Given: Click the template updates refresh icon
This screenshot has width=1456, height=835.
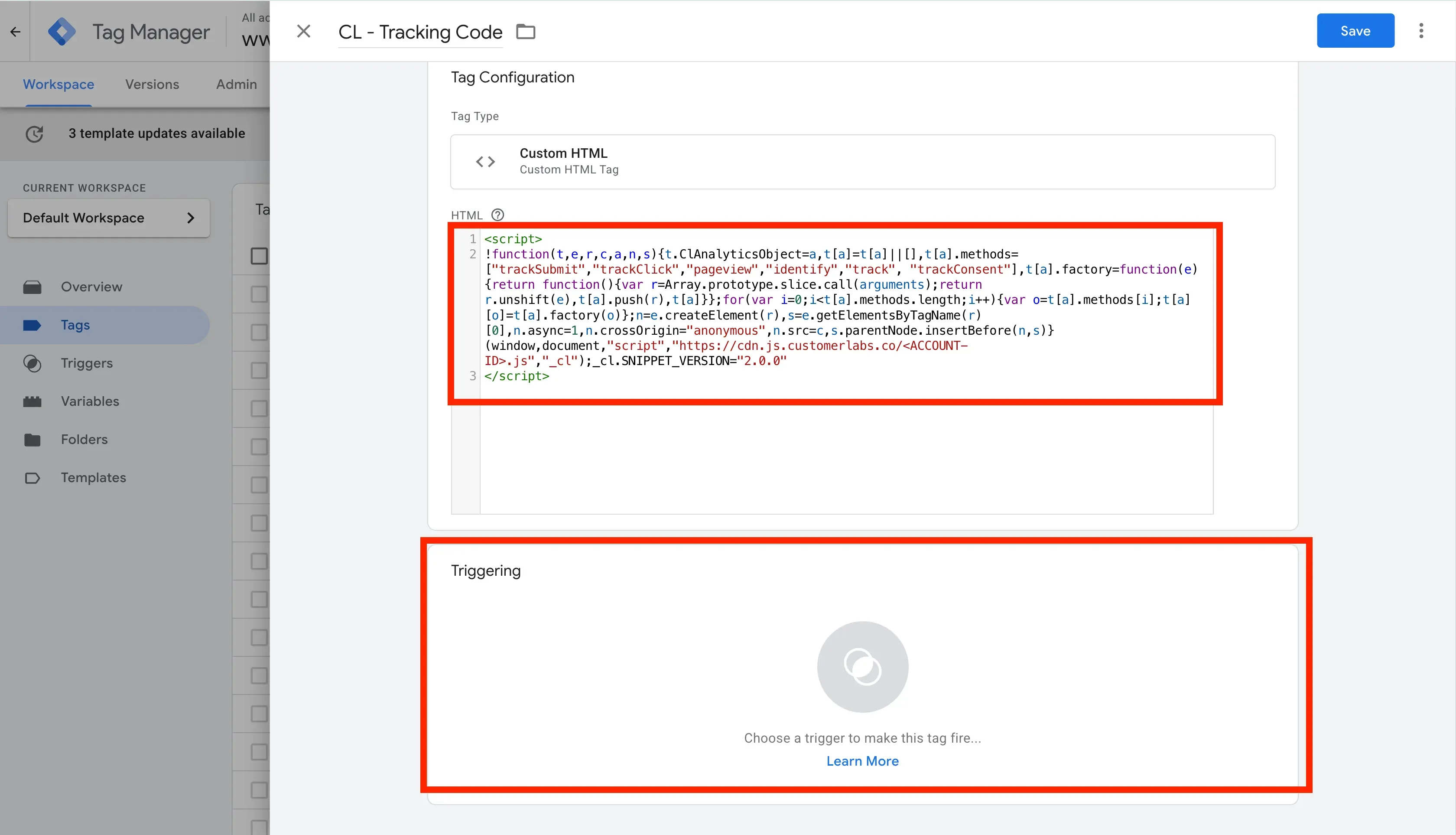Looking at the screenshot, I should (34, 134).
